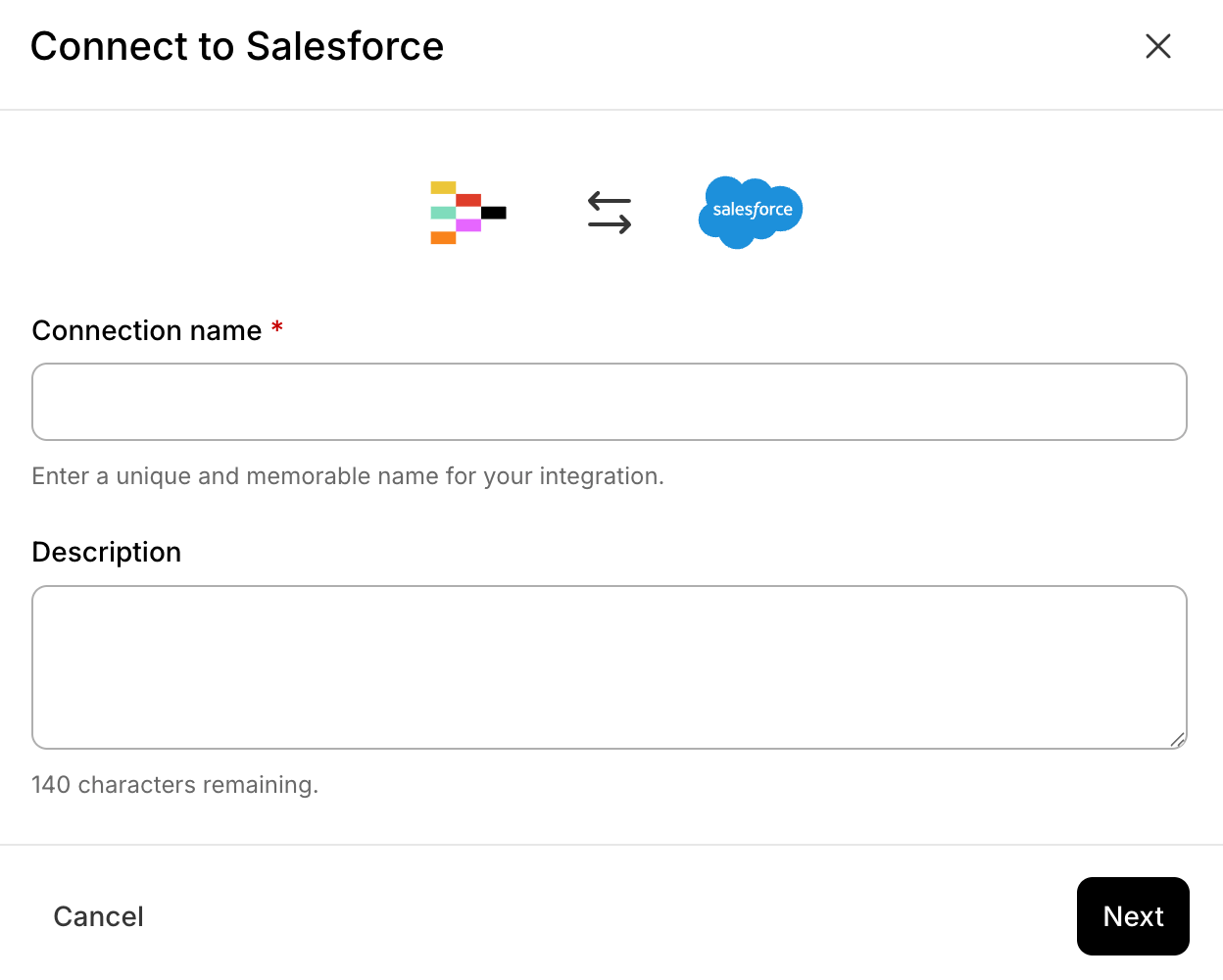Click the red required-field asterisk
This screenshot has height=980, width=1223.
coord(277,327)
